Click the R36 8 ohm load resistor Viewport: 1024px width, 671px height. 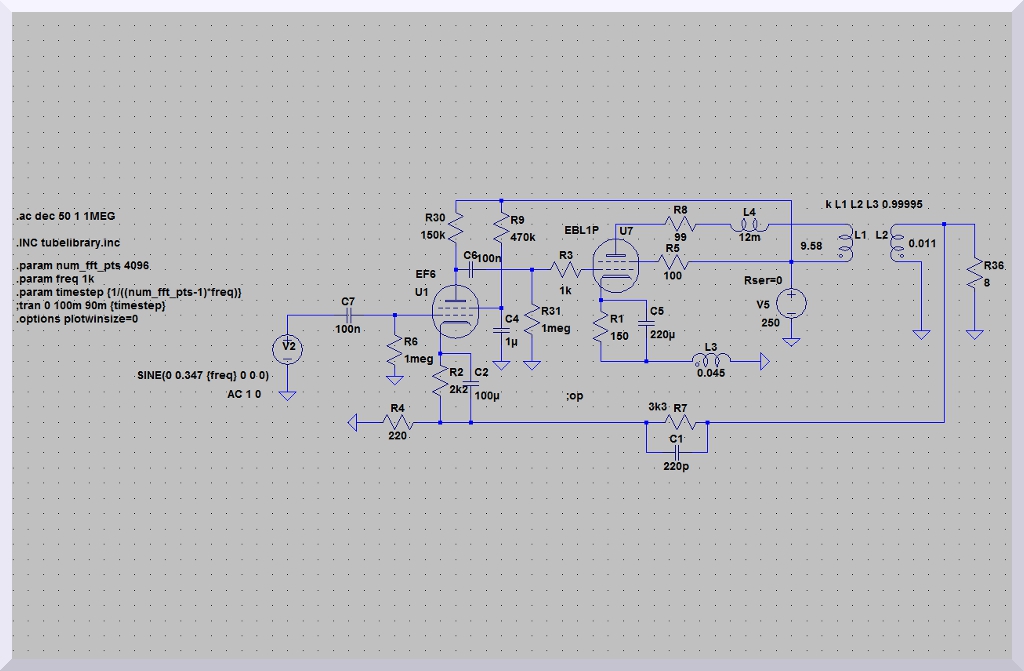[x=972, y=269]
